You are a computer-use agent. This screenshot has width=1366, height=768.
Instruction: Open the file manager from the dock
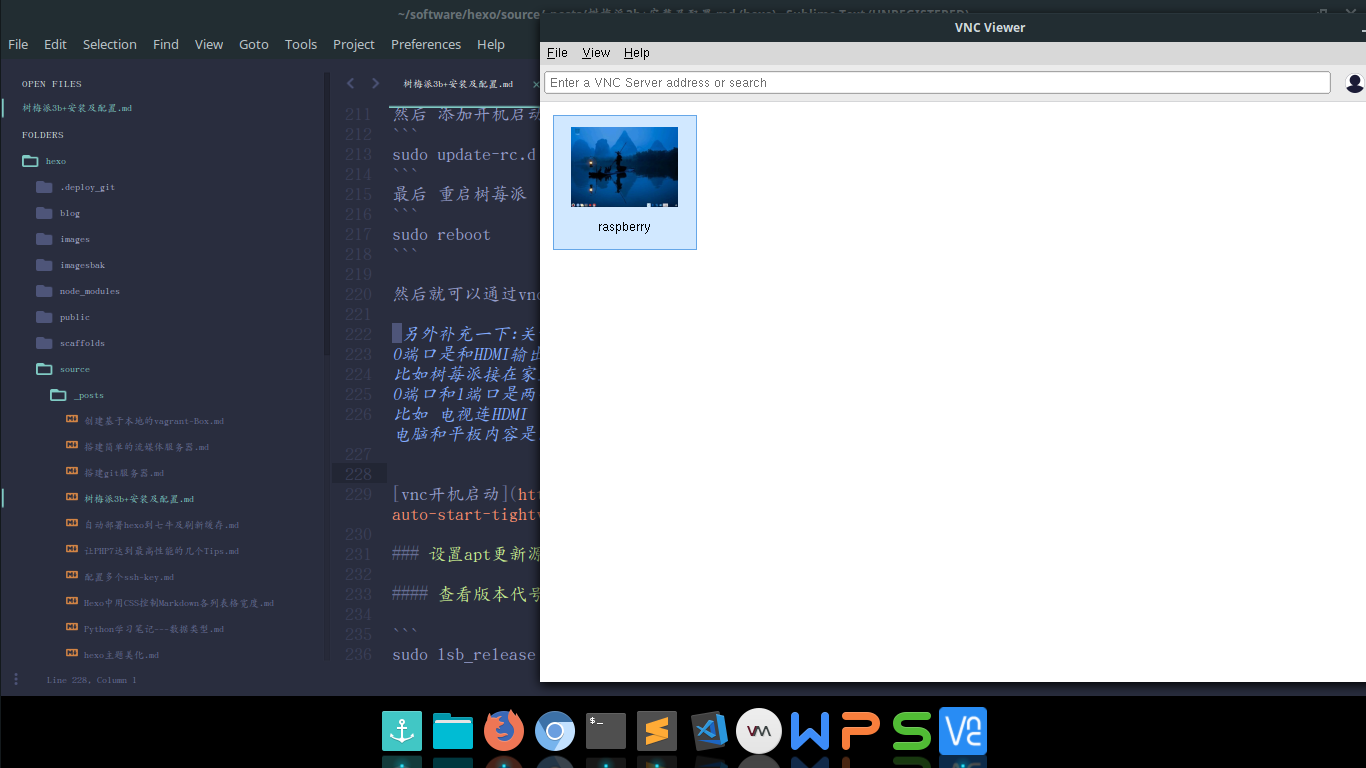(453, 731)
